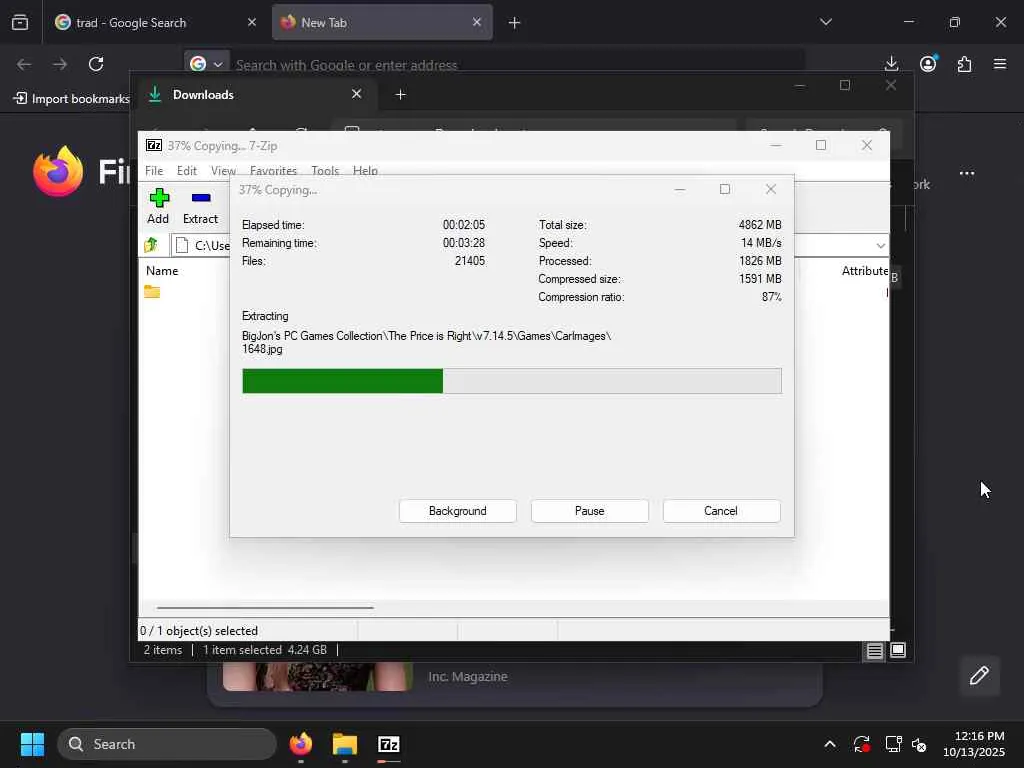Screen dimensions: 1024x768
Task: Click Import bookmarks link
Action: pyautogui.click(x=72, y=99)
